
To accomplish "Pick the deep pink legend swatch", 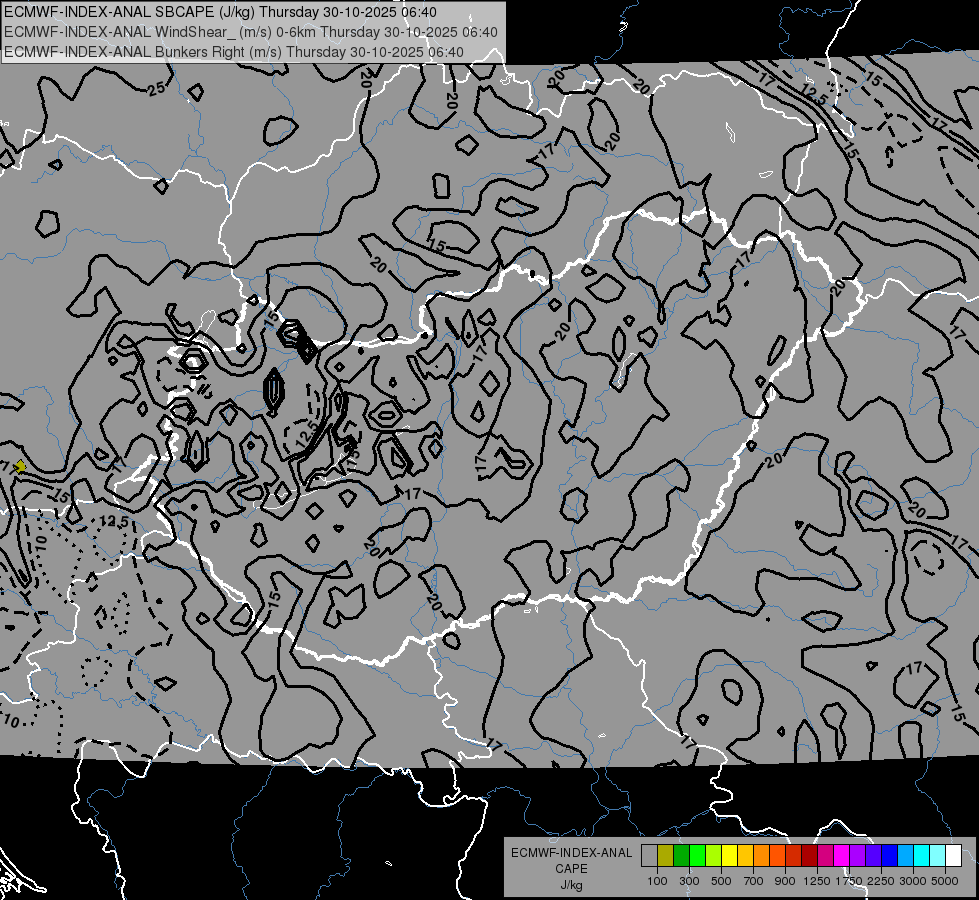I will coord(826,855).
